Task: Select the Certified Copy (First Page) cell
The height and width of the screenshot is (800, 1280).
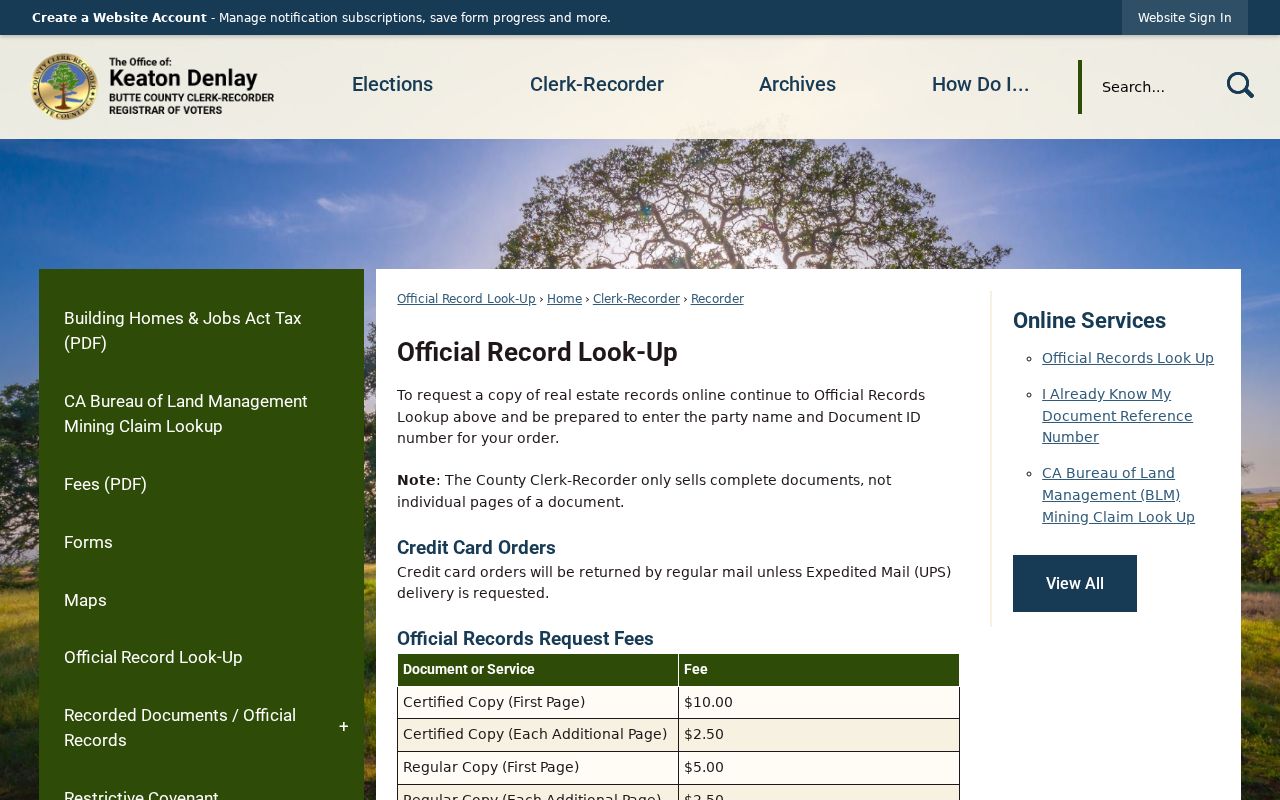Action: click(x=538, y=702)
